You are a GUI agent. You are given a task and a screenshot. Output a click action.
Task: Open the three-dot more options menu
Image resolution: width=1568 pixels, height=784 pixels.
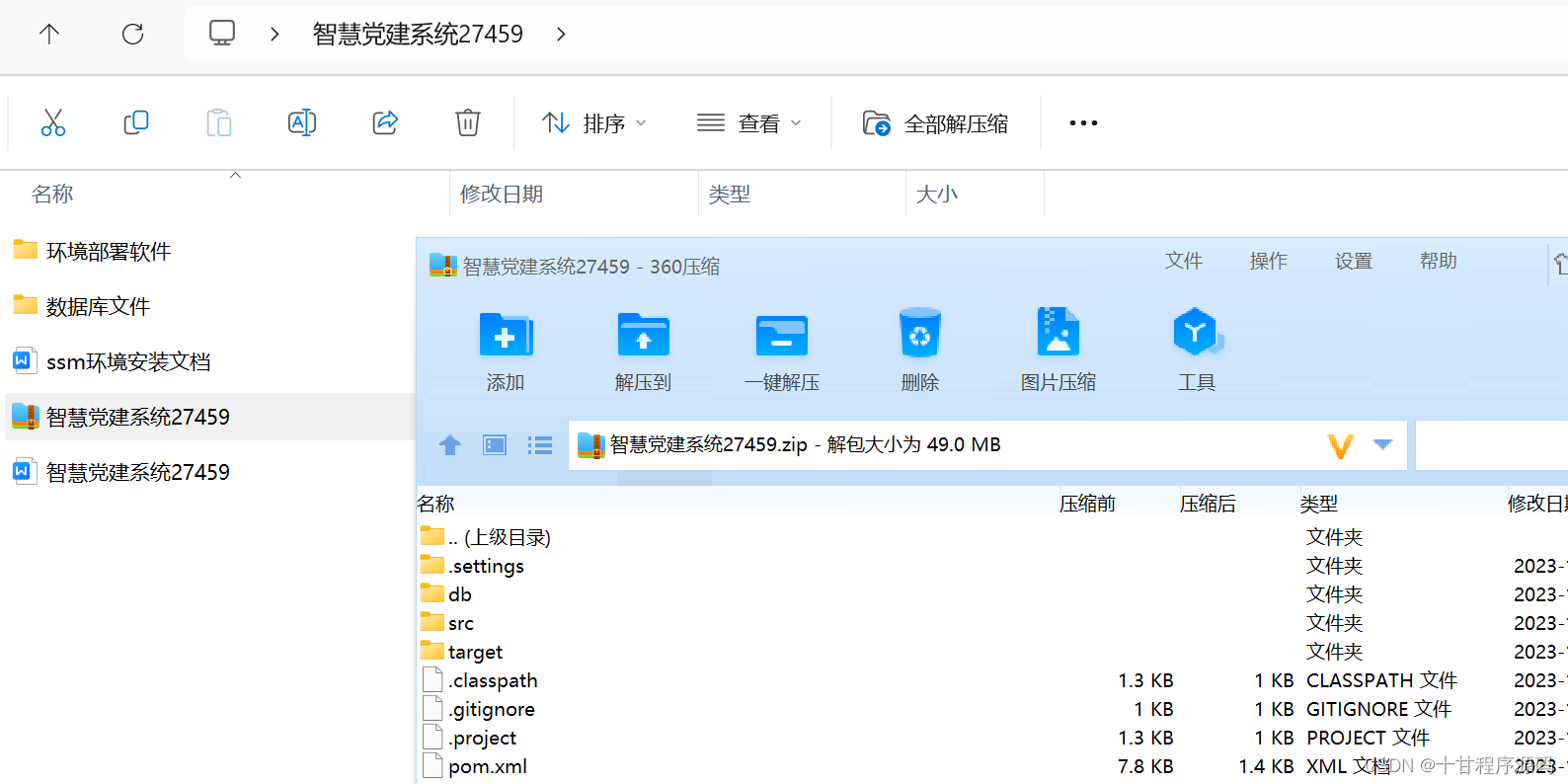1083,123
